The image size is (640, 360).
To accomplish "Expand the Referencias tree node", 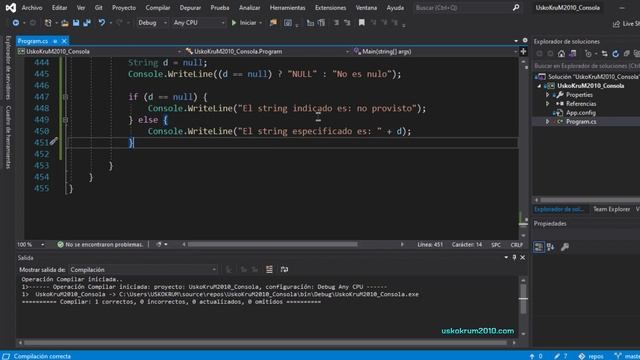I will tap(548, 104).
